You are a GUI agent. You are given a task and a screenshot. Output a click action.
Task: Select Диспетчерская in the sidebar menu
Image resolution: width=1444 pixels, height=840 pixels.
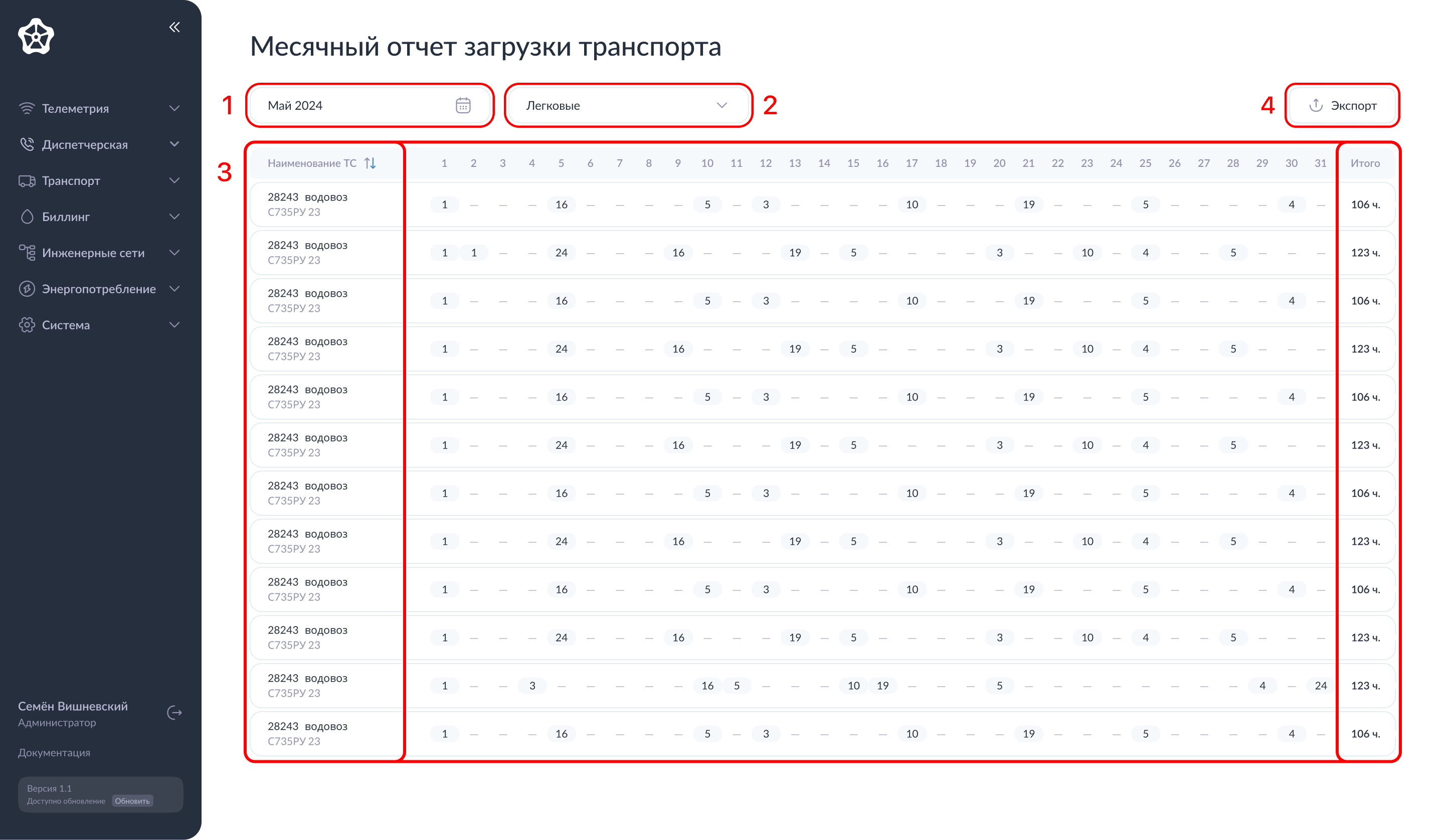pyautogui.click(x=85, y=144)
